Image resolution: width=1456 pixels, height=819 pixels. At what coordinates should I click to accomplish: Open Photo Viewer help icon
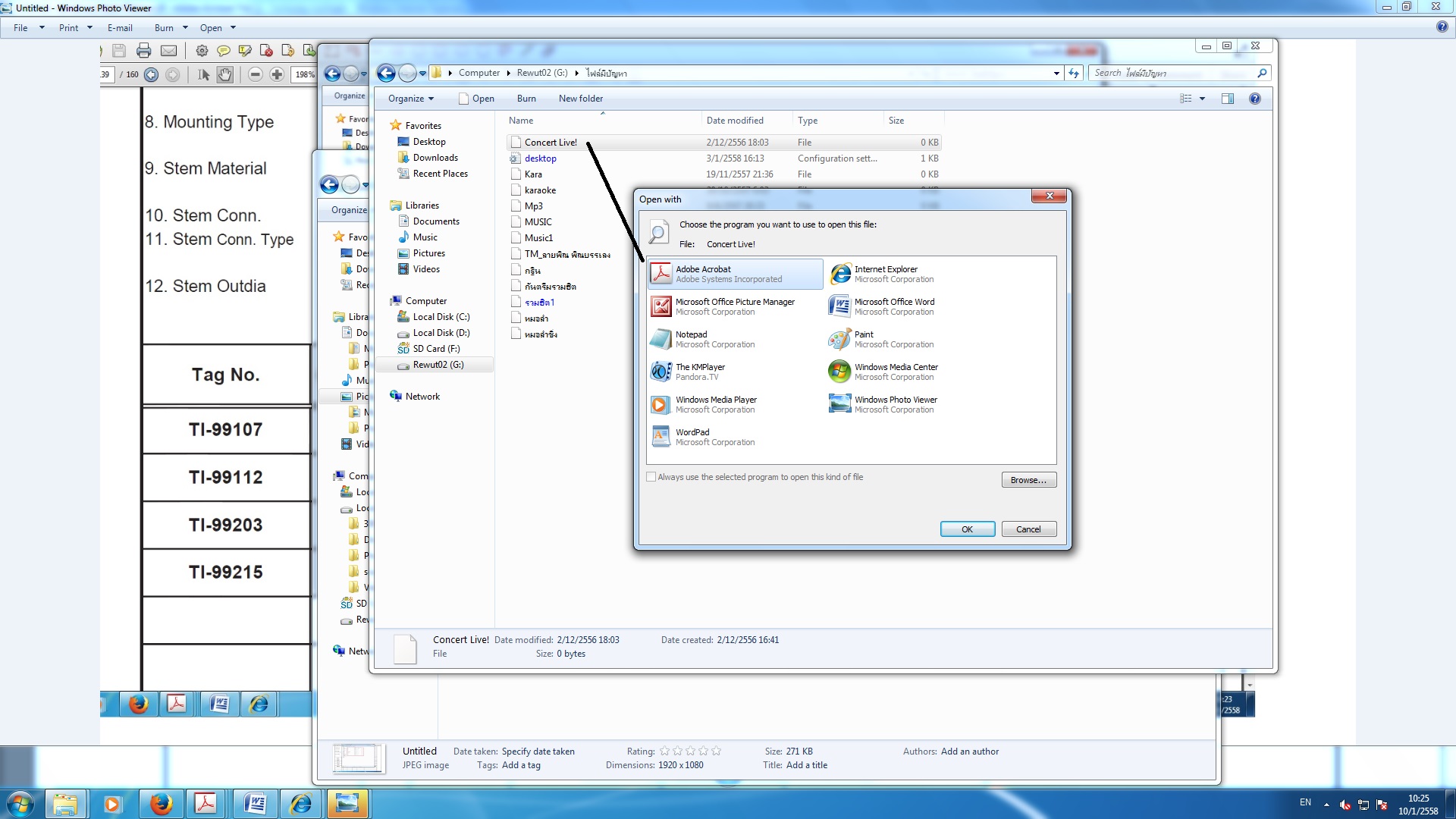tap(1442, 27)
